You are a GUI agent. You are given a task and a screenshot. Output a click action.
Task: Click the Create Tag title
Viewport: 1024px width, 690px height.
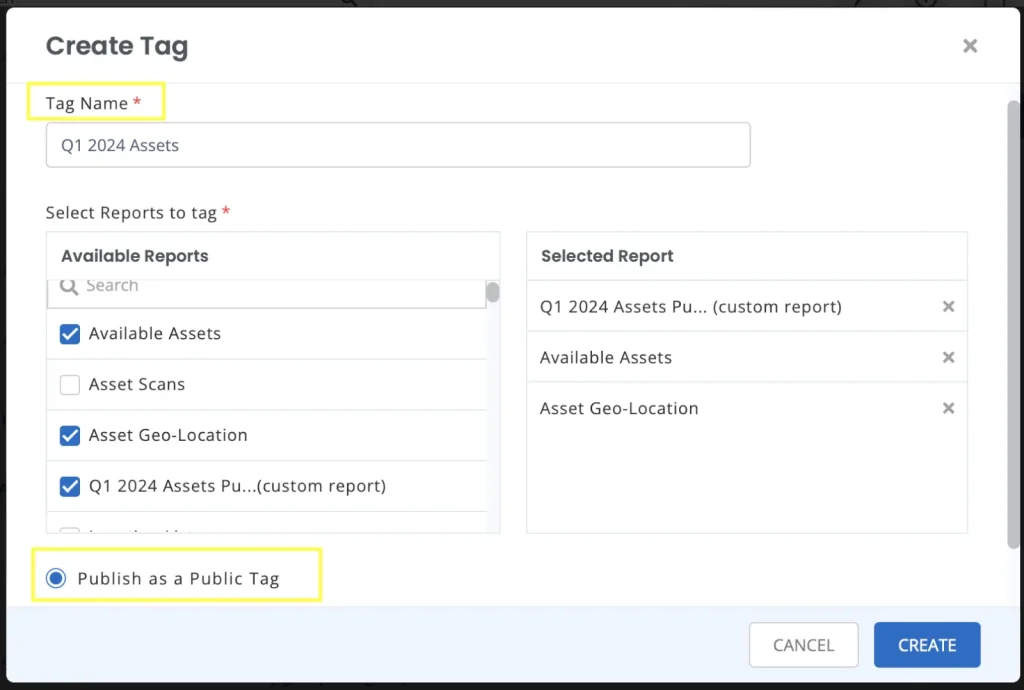[117, 46]
